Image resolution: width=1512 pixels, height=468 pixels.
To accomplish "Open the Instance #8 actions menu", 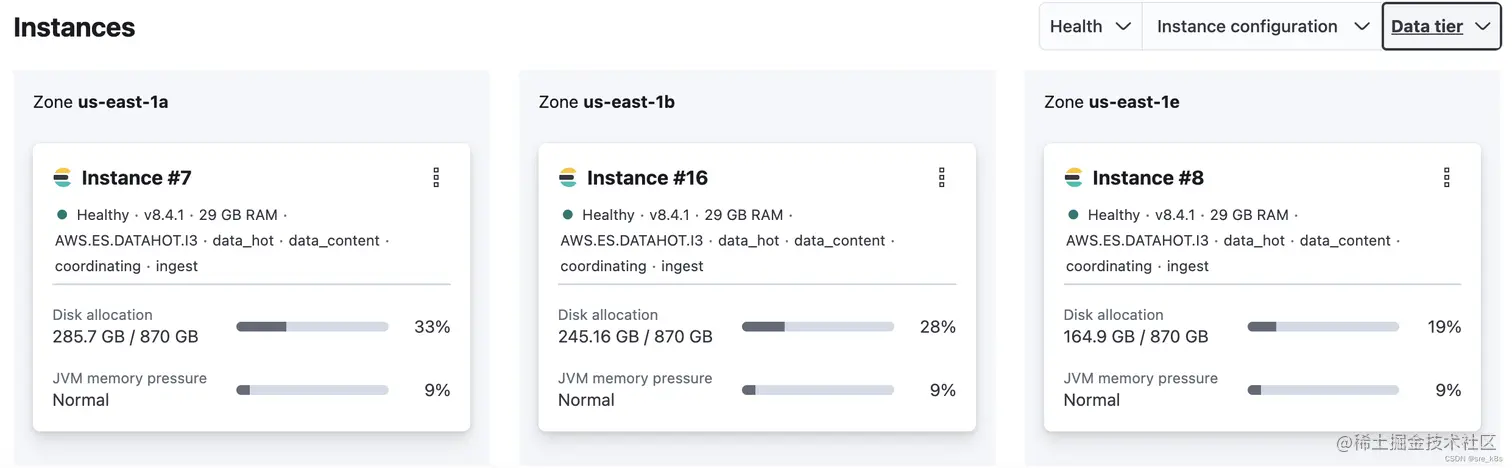I will [x=1447, y=177].
